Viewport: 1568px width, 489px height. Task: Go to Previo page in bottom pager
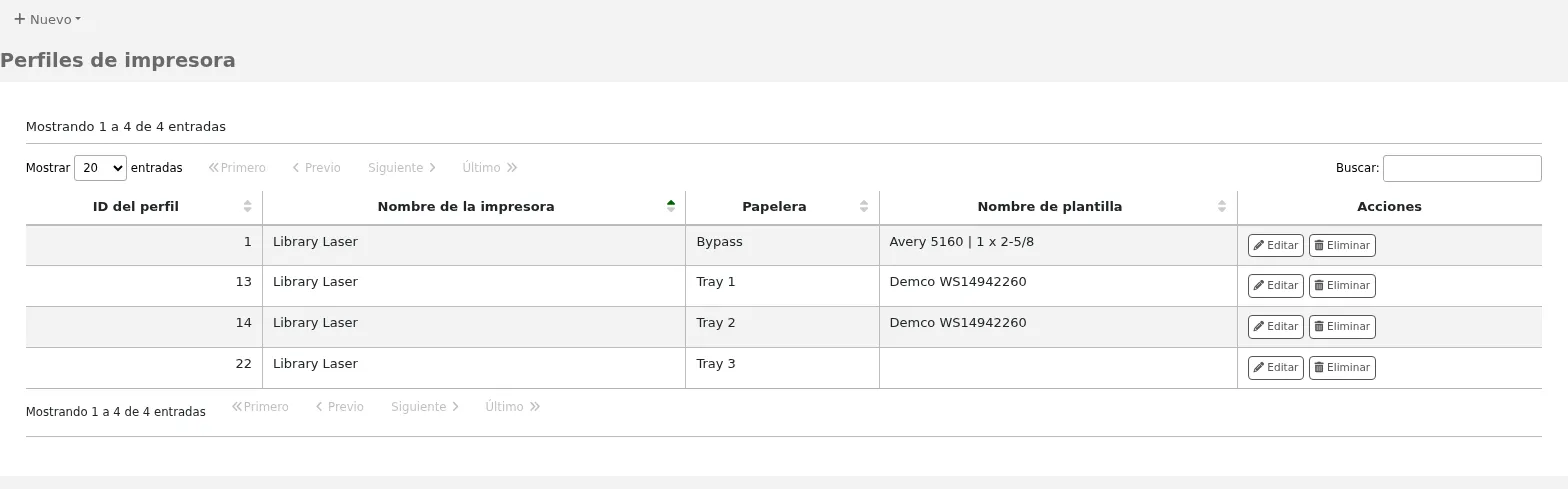coord(339,407)
